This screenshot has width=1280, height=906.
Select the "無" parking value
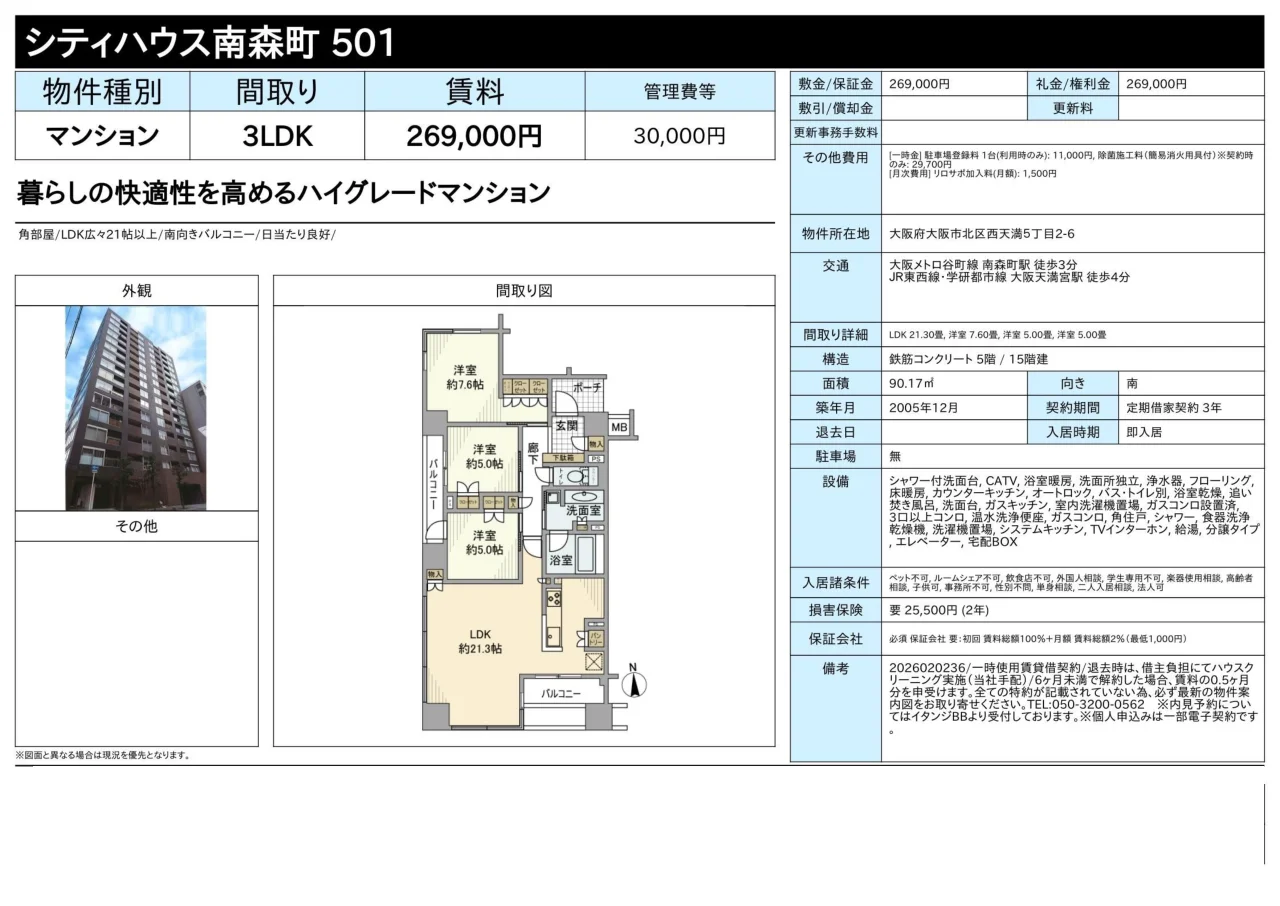pos(895,456)
